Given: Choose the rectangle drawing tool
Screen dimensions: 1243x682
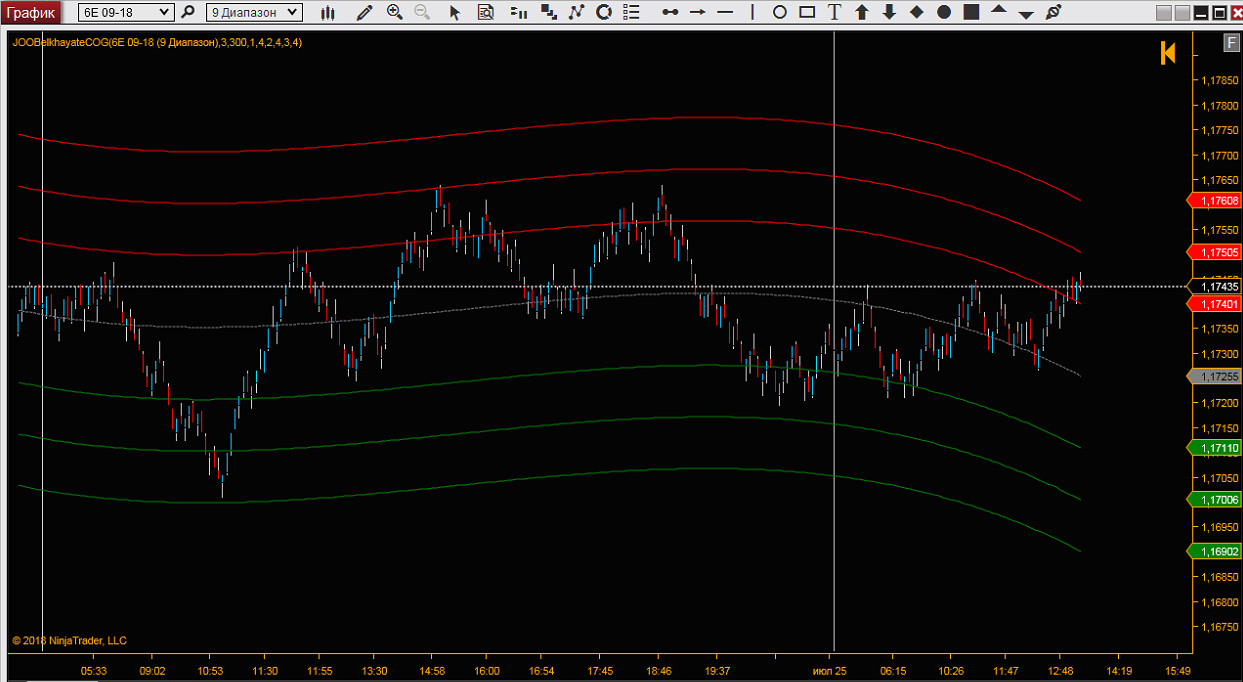Looking at the screenshot, I should 807,12.
